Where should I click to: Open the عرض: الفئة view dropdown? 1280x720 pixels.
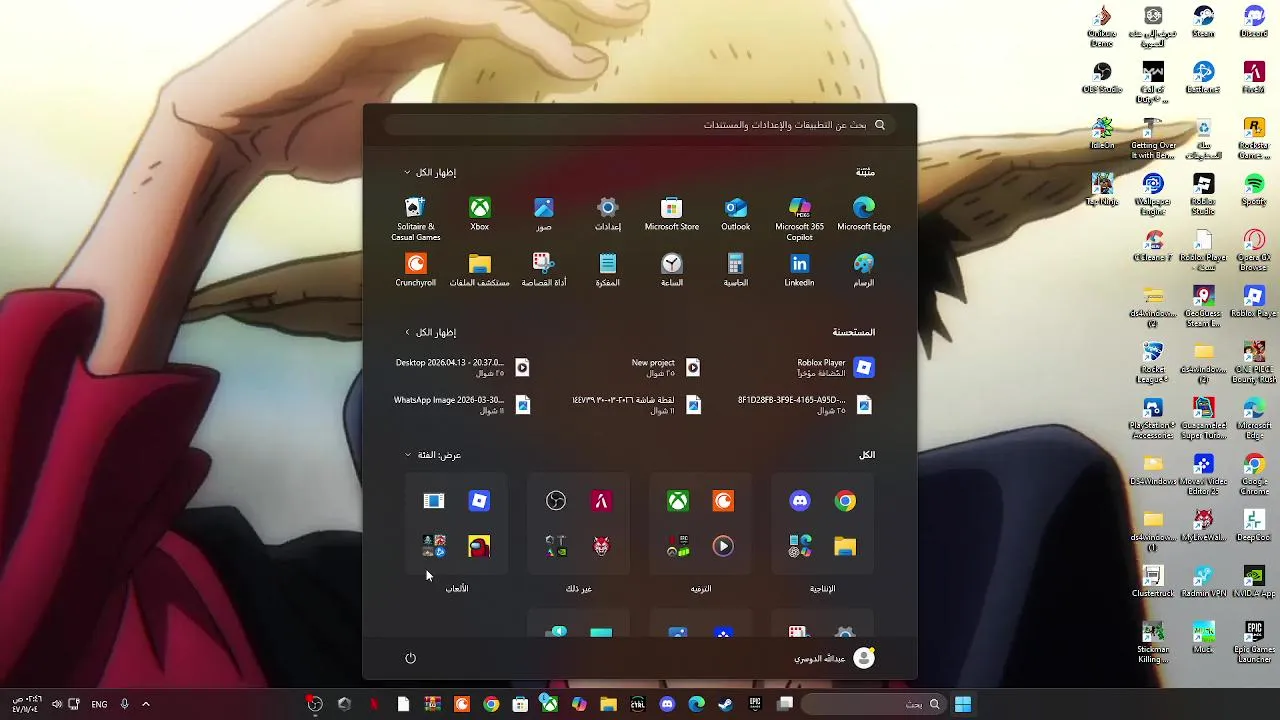tap(433, 455)
